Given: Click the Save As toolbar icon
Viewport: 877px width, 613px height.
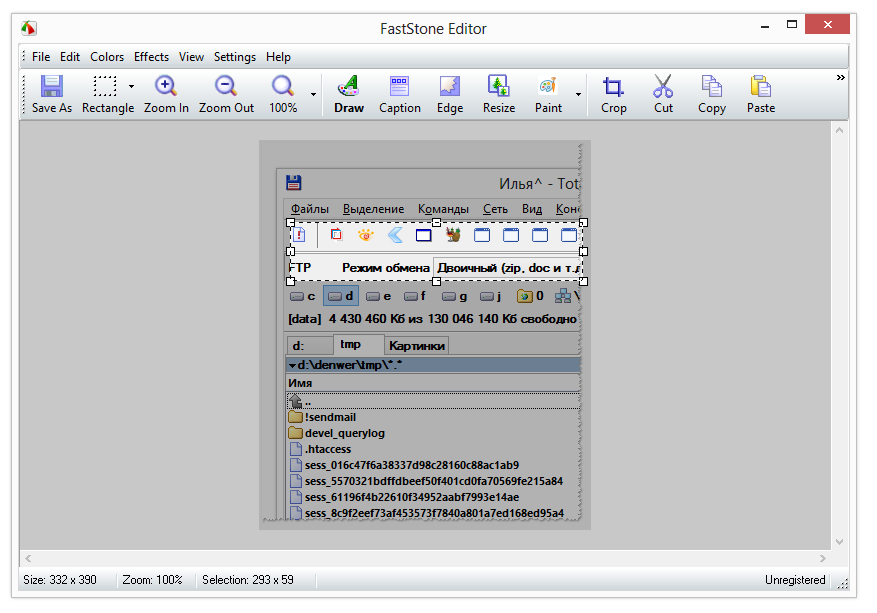Looking at the screenshot, I should (x=51, y=95).
